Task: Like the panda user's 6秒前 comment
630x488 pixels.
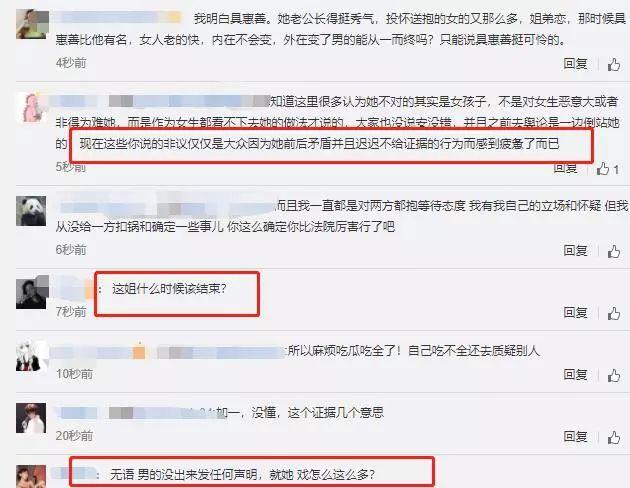Action: coord(614,251)
